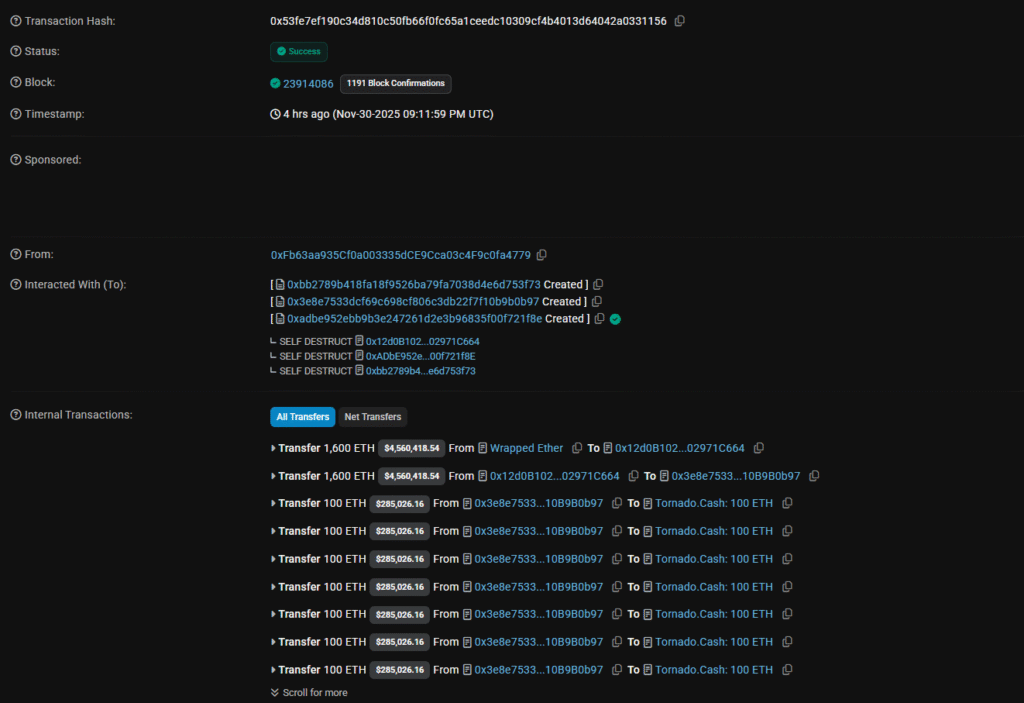Click the clock icon beside the timestamp
This screenshot has width=1024, height=703.
273,114
